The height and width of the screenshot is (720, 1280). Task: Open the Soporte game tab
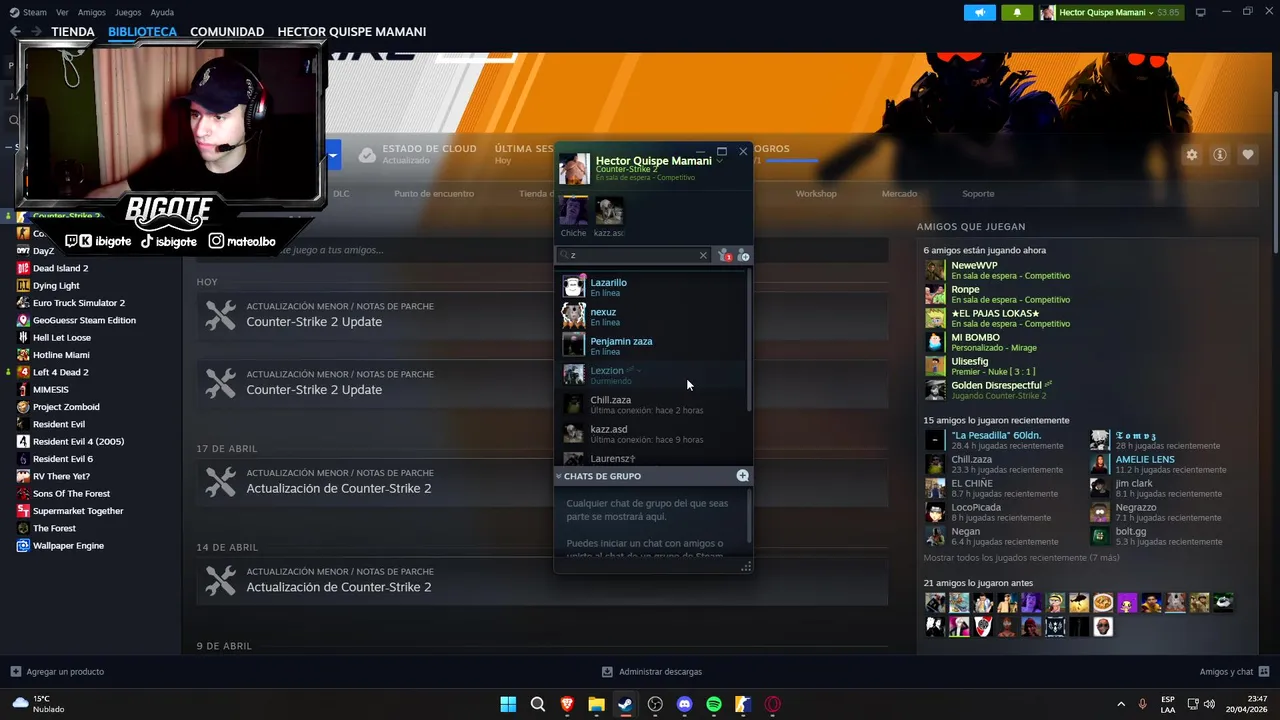coord(978,194)
